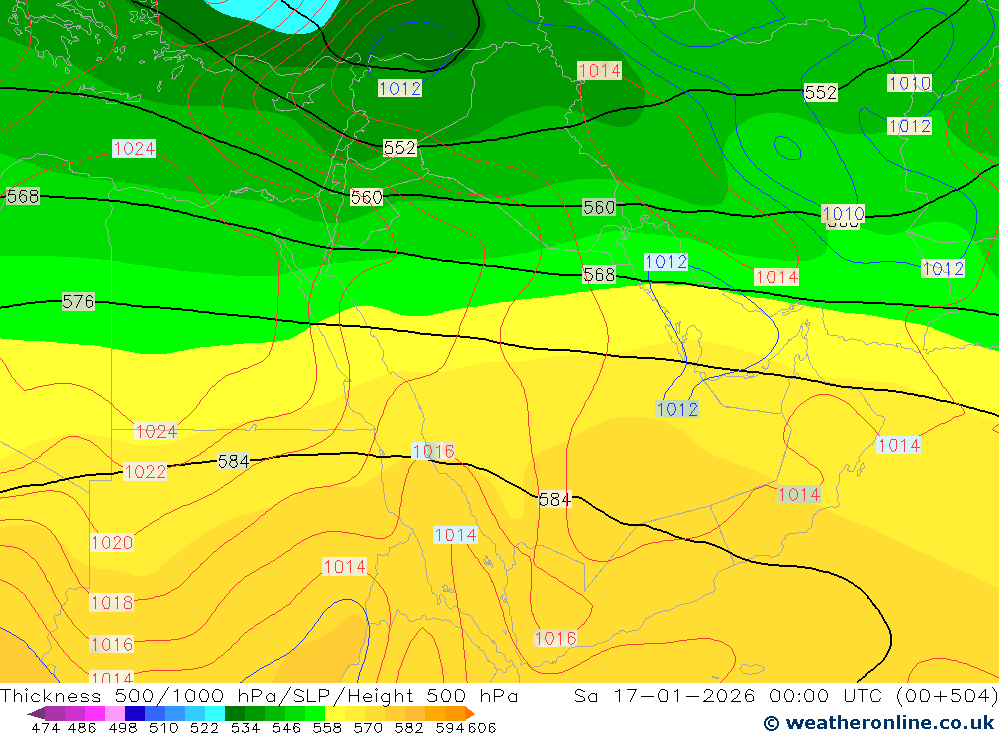Click legend value 546
Viewport: 1000px width, 733px height.
(286, 727)
